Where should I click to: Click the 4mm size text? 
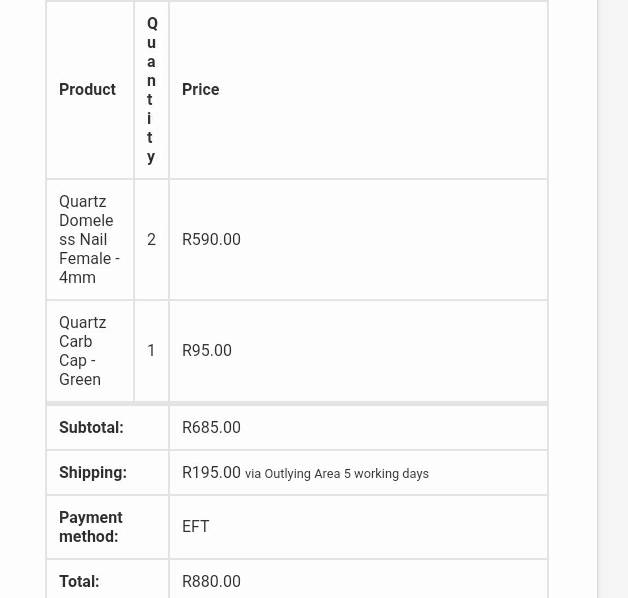pyautogui.click(x=77, y=278)
